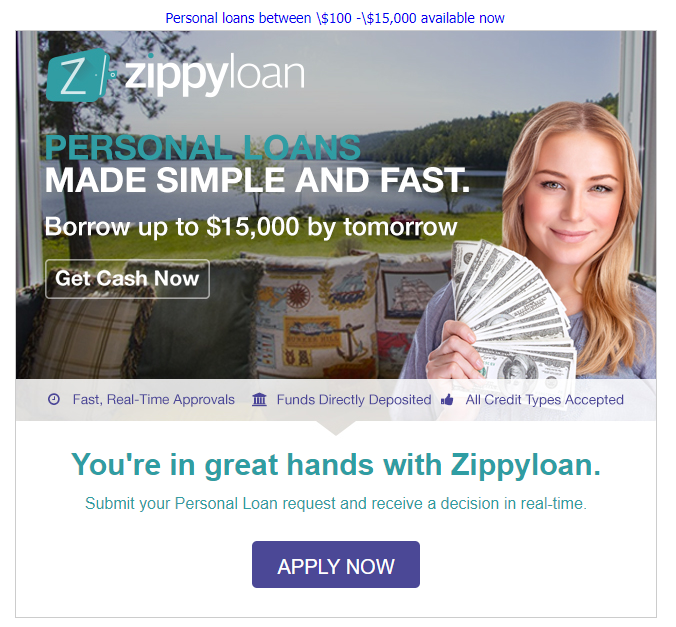Click Fast, Real-Time Approvals text

(153, 400)
